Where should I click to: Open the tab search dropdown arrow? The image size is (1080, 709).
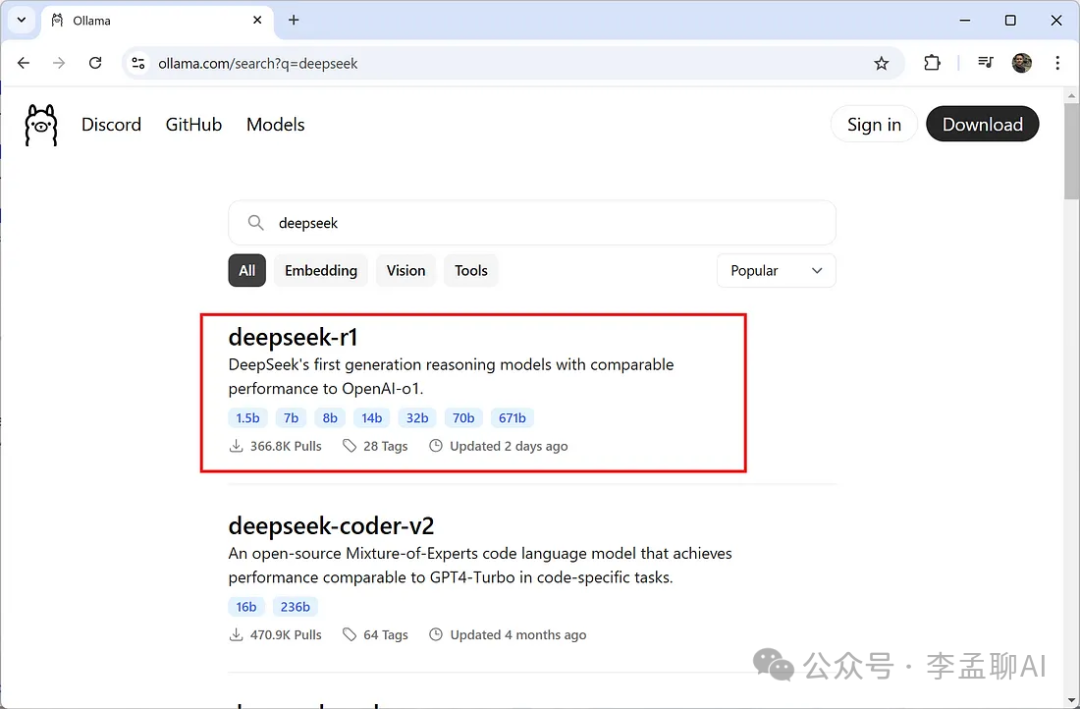[x=21, y=20]
